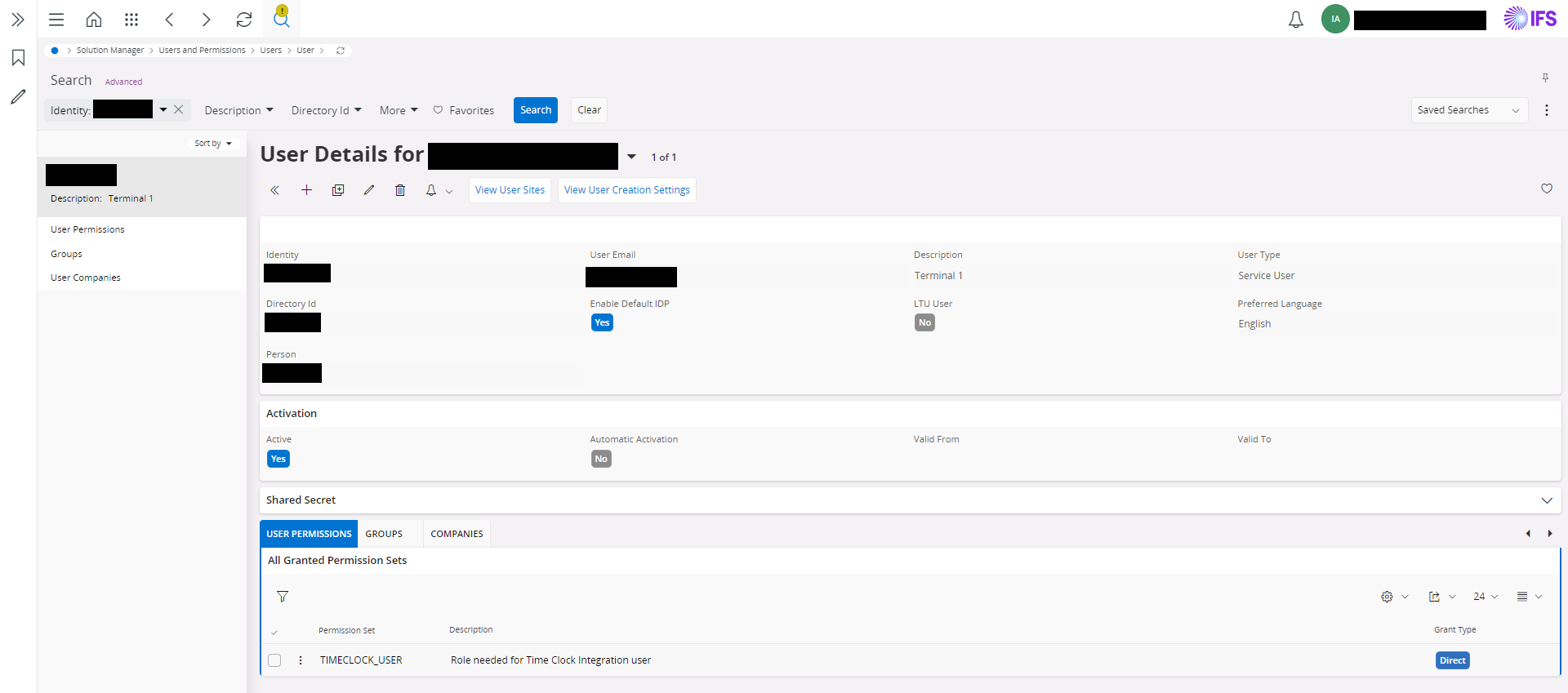This screenshot has height=693, width=1568.
Task: Click the duplicate record icon
Action: pyautogui.click(x=338, y=190)
